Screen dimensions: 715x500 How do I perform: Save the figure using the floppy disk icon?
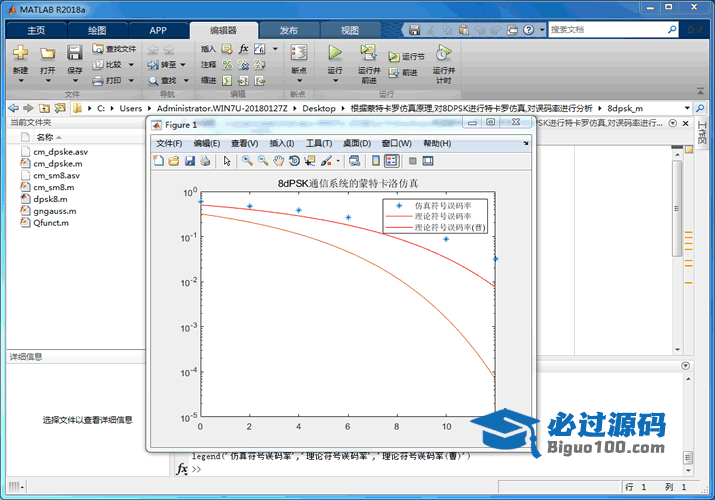(190, 161)
